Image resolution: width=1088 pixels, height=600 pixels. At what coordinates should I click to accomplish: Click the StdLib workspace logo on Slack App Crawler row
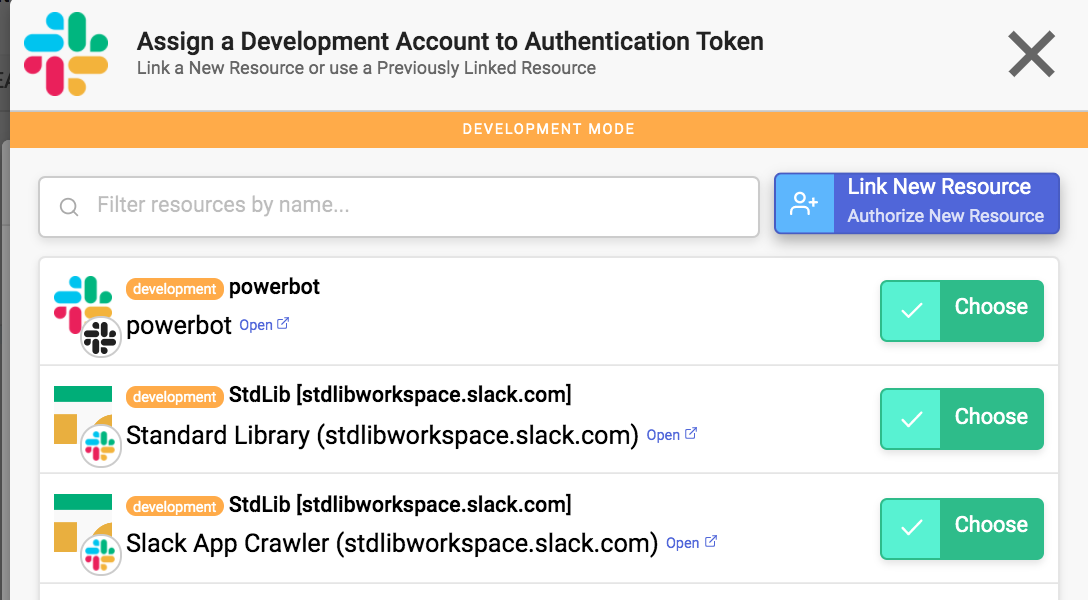(83, 523)
